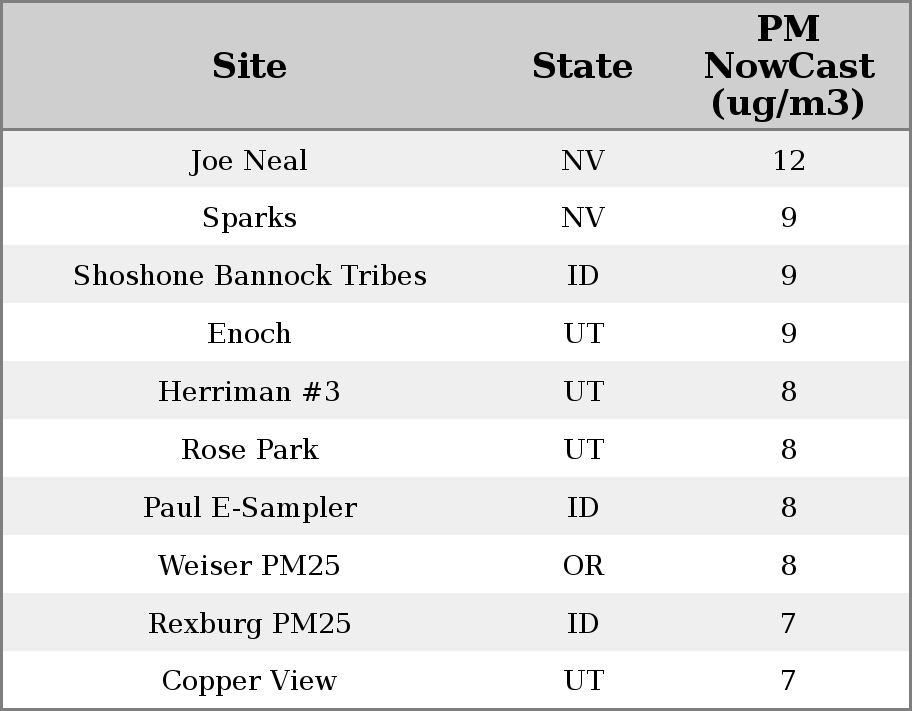Image resolution: width=912 pixels, height=711 pixels.
Task: Select the Copper View site cell
Action: tap(249, 681)
